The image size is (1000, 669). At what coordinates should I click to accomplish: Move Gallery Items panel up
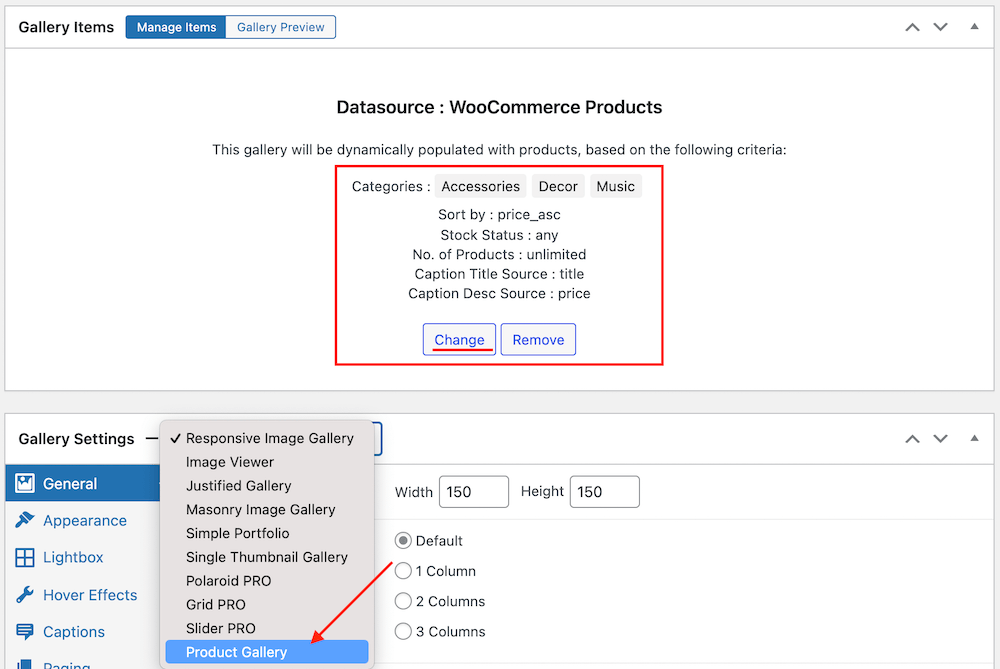click(913, 27)
